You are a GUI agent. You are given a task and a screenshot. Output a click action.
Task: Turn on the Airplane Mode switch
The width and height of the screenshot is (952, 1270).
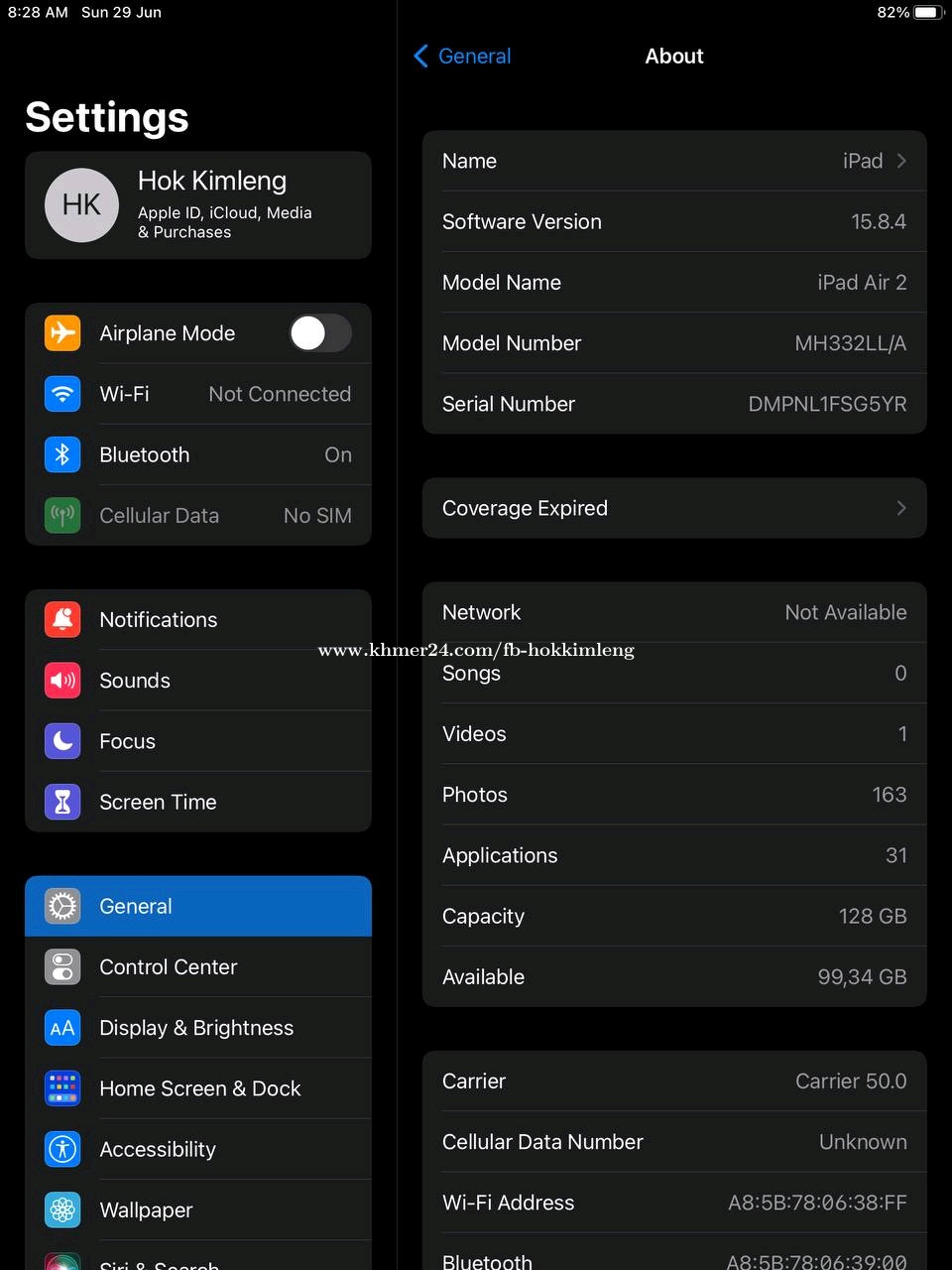[x=320, y=333]
